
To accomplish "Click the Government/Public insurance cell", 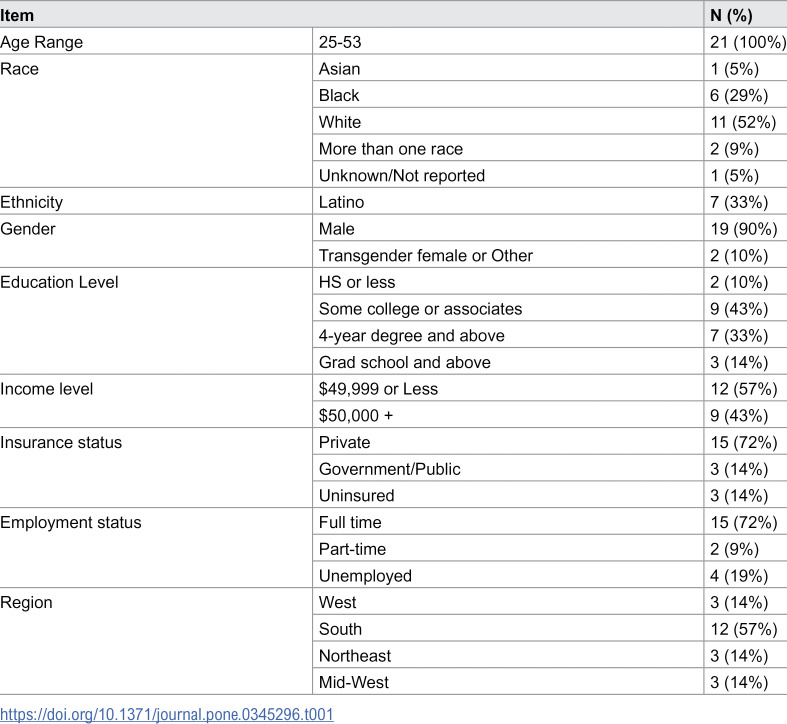I will click(x=389, y=469).
